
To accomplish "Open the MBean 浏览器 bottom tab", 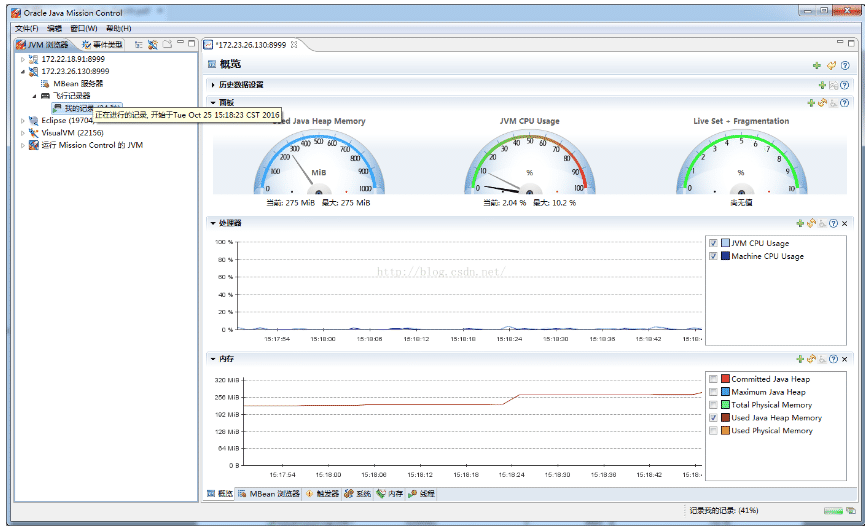I will click(x=268, y=494).
